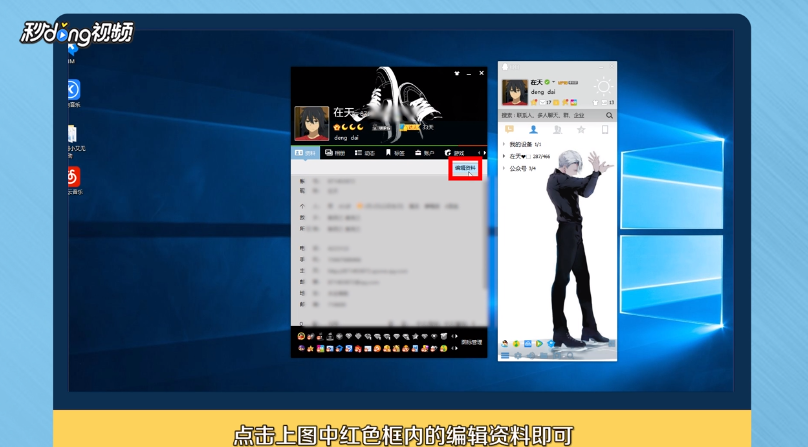Click the crown level icon under nickname
This screenshot has width=808, height=447.
[x=336, y=127]
